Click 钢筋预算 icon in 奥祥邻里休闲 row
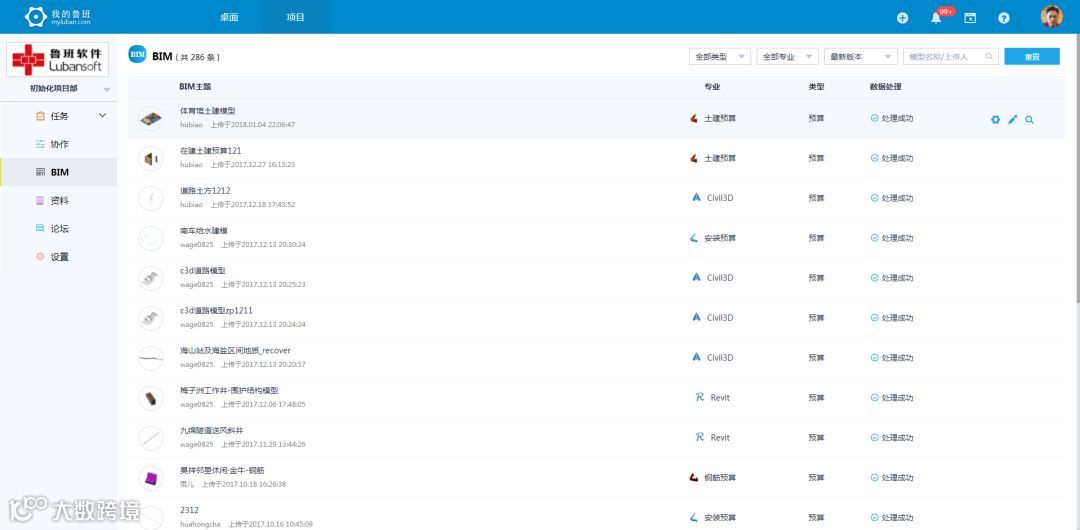1080x530 pixels. pyautogui.click(x=694, y=477)
